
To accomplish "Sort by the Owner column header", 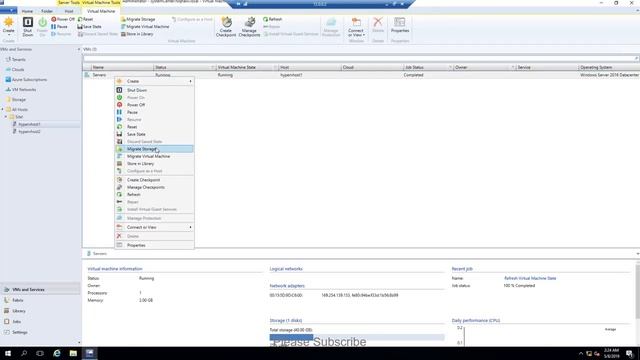I will [x=484, y=67].
